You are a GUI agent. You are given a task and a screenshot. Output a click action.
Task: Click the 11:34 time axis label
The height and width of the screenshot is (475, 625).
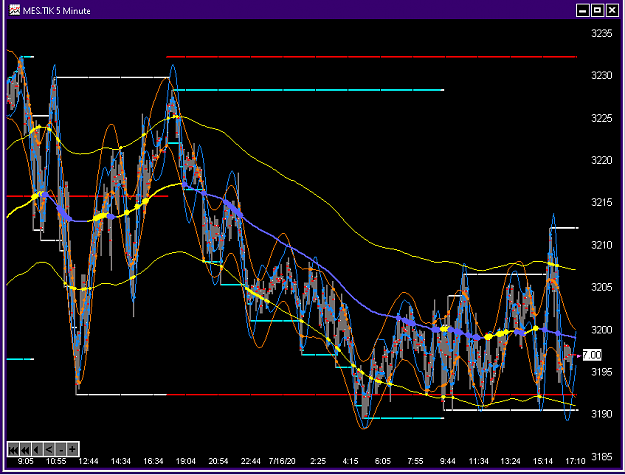click(478, 461)
